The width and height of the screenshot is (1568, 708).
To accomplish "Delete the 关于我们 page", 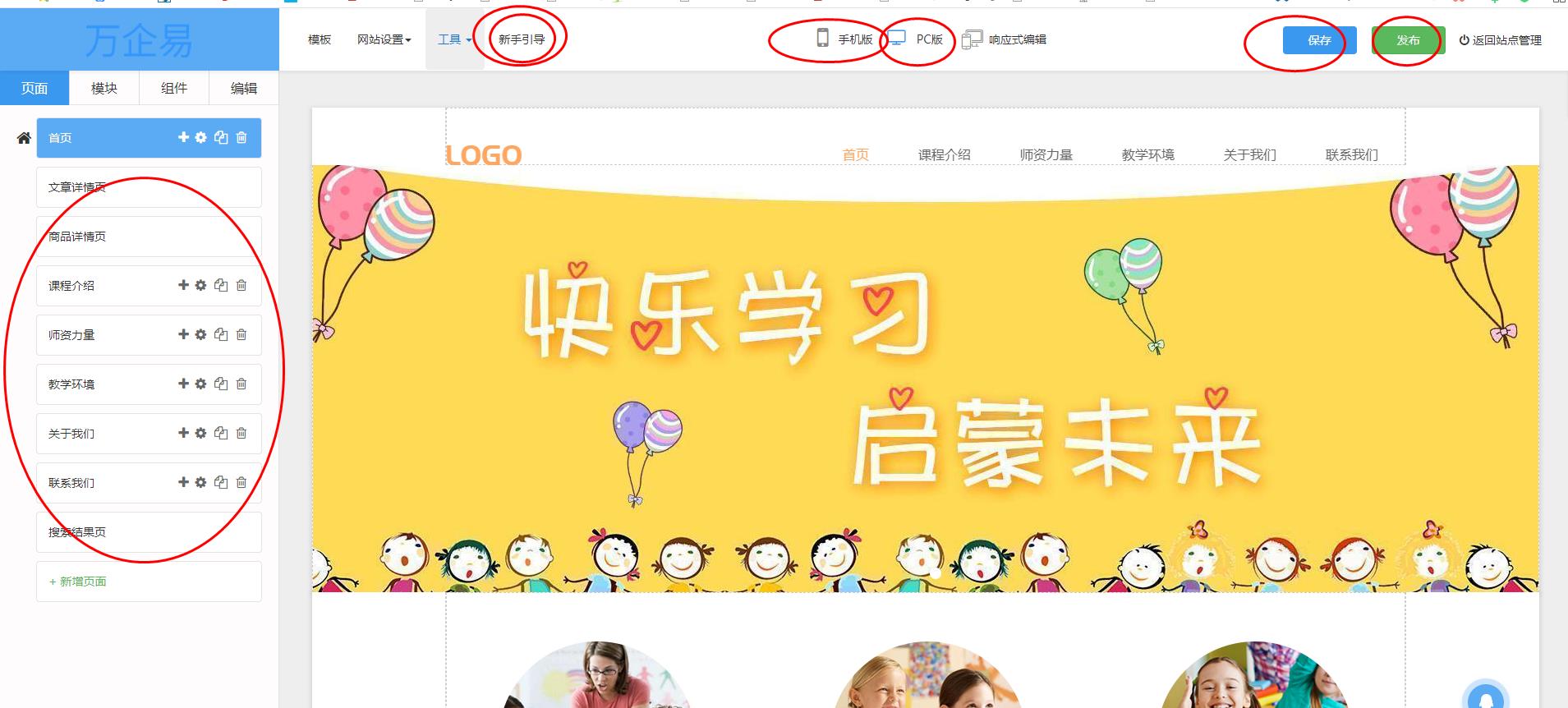I will pyautogui.click(x=241, y=433).
